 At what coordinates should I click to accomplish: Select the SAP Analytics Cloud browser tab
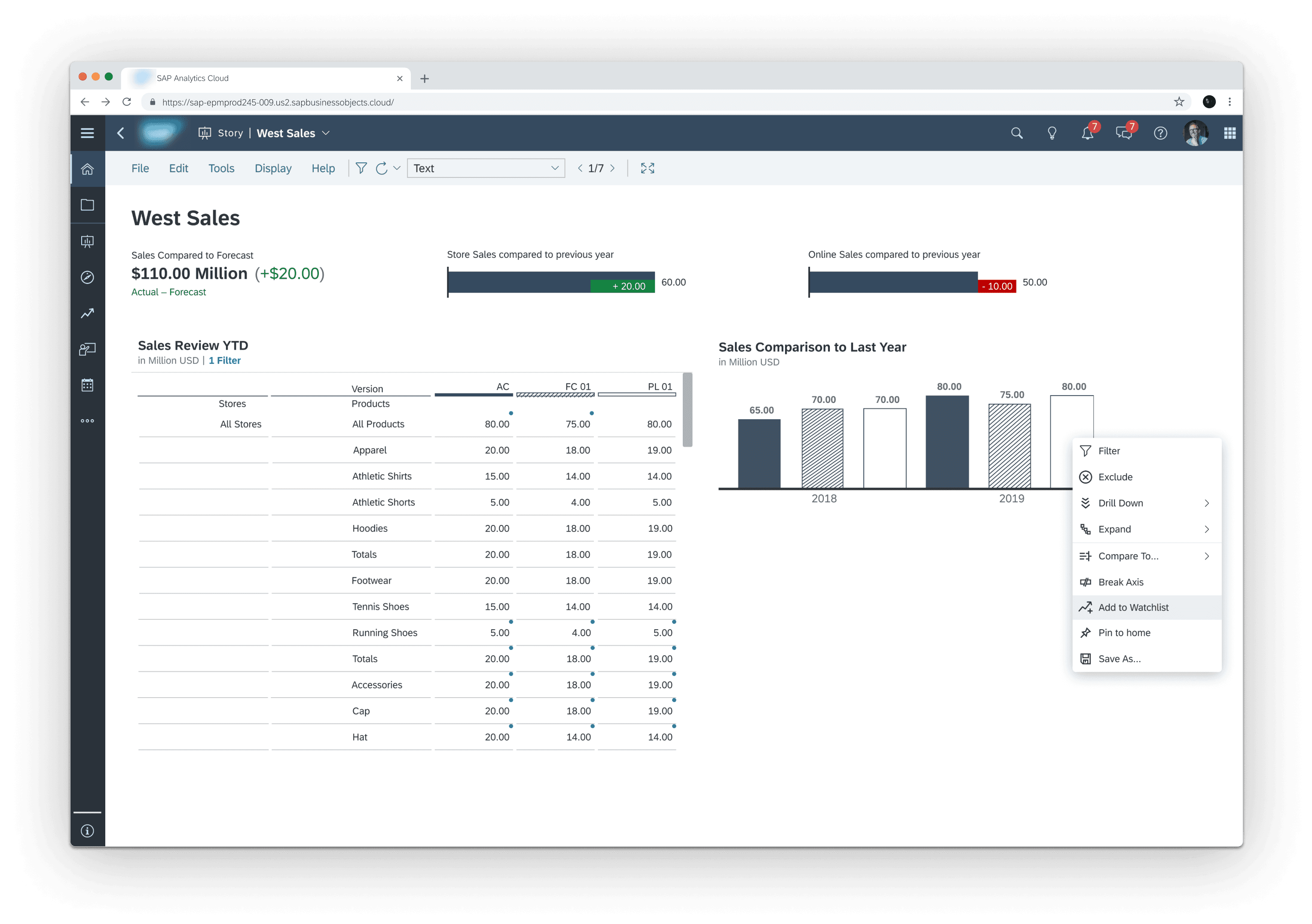click(266, 78)
